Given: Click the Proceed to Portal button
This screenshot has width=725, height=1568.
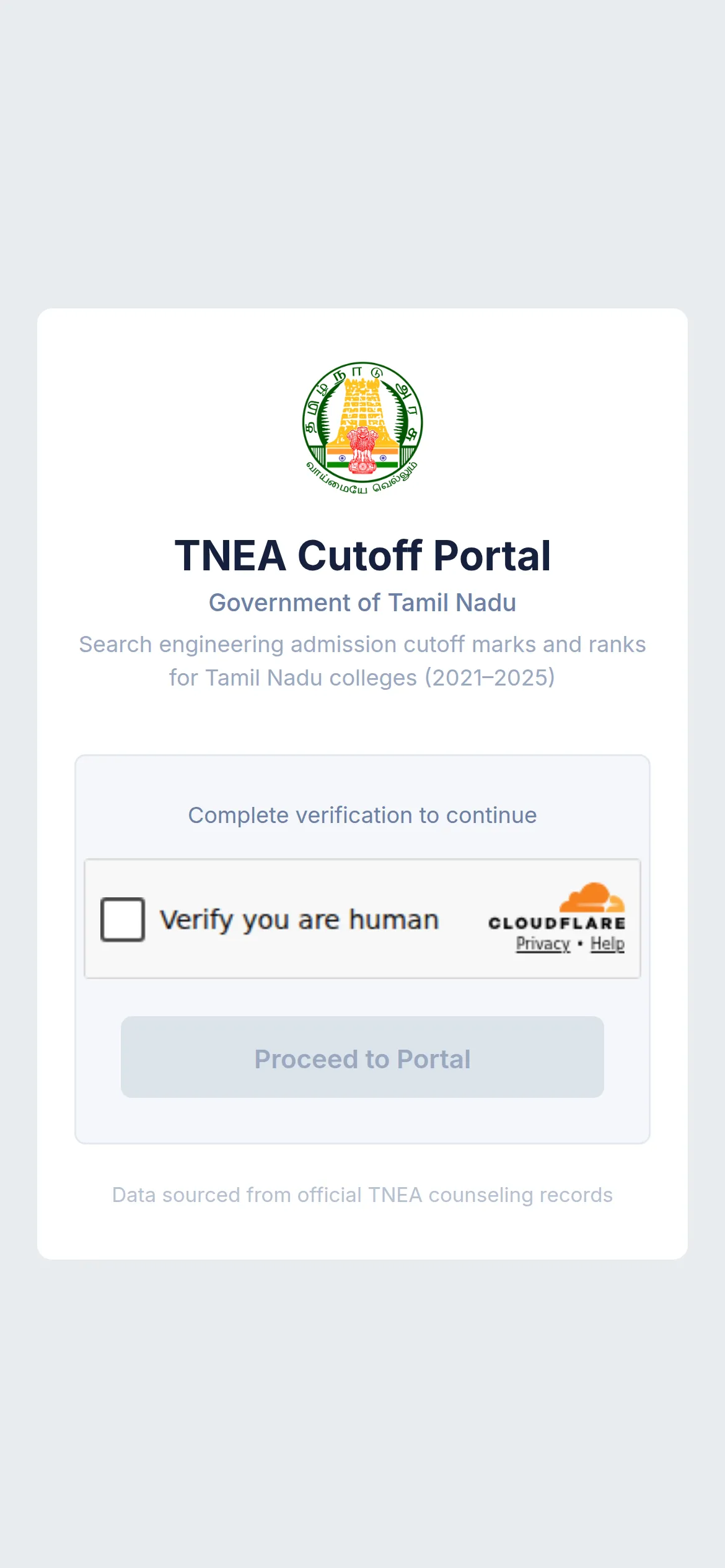Looking at the screenshot, I should tap(362, 1057).
